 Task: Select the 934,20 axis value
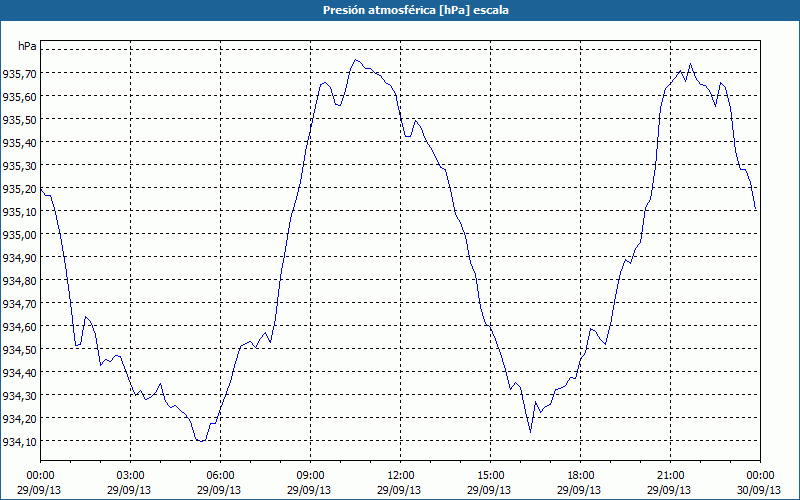(x=19, y=418)
